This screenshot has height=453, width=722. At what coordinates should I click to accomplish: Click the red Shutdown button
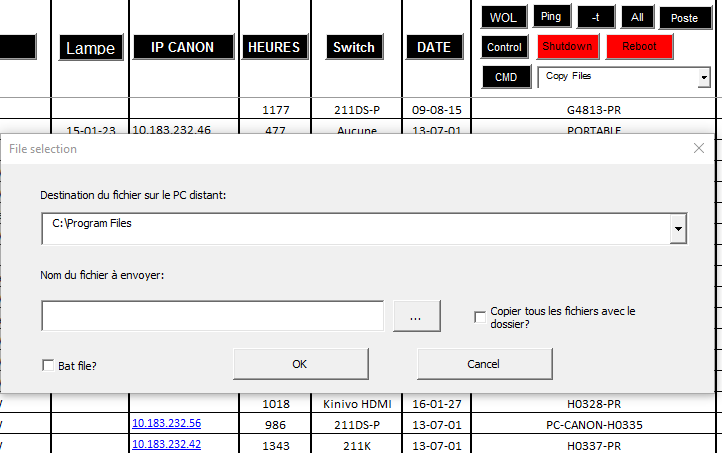[x=567, y=47]
